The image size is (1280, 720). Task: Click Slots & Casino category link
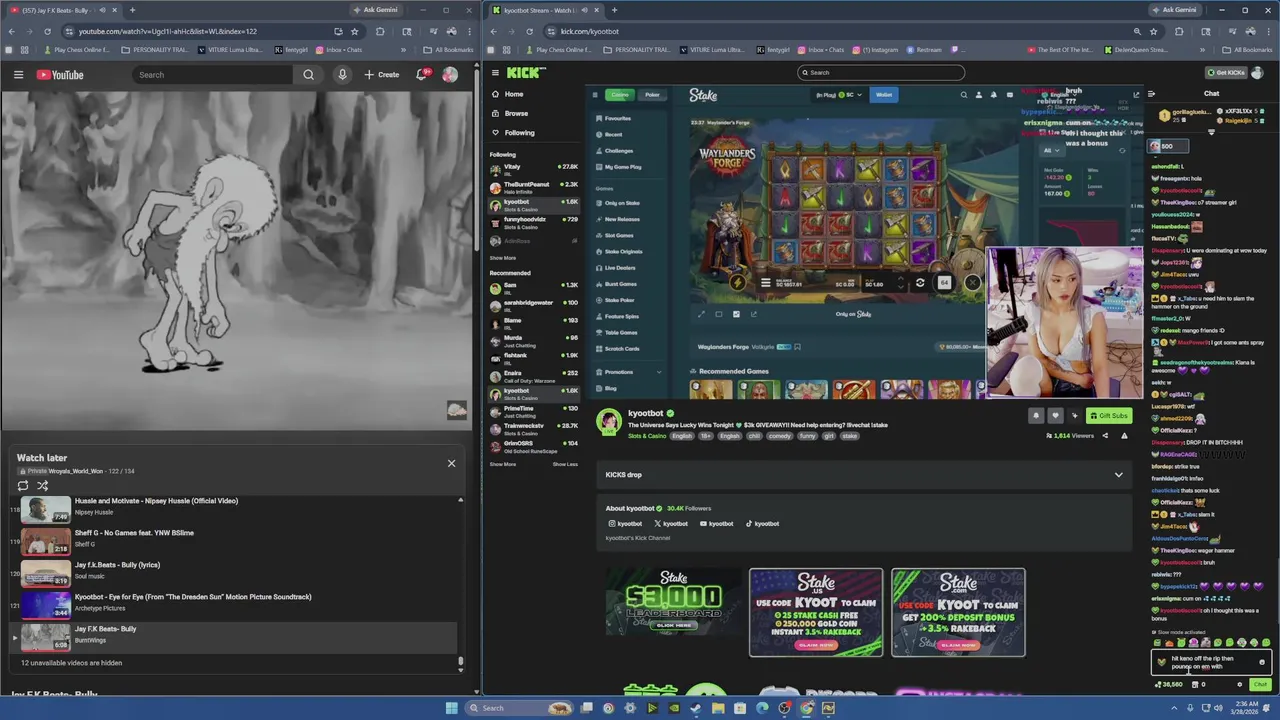(647, 436)
